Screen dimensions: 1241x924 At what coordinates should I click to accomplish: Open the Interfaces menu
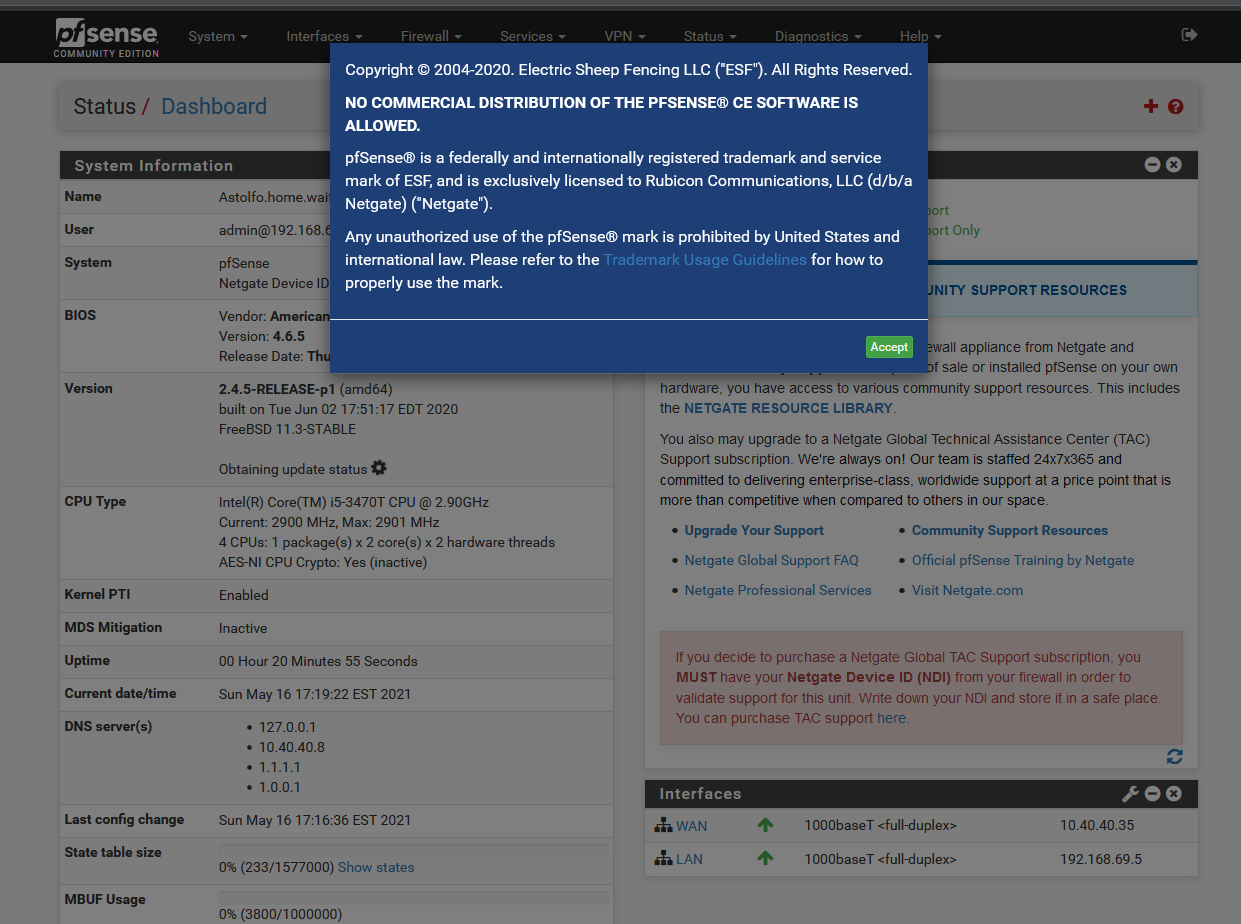coord(324,36)
